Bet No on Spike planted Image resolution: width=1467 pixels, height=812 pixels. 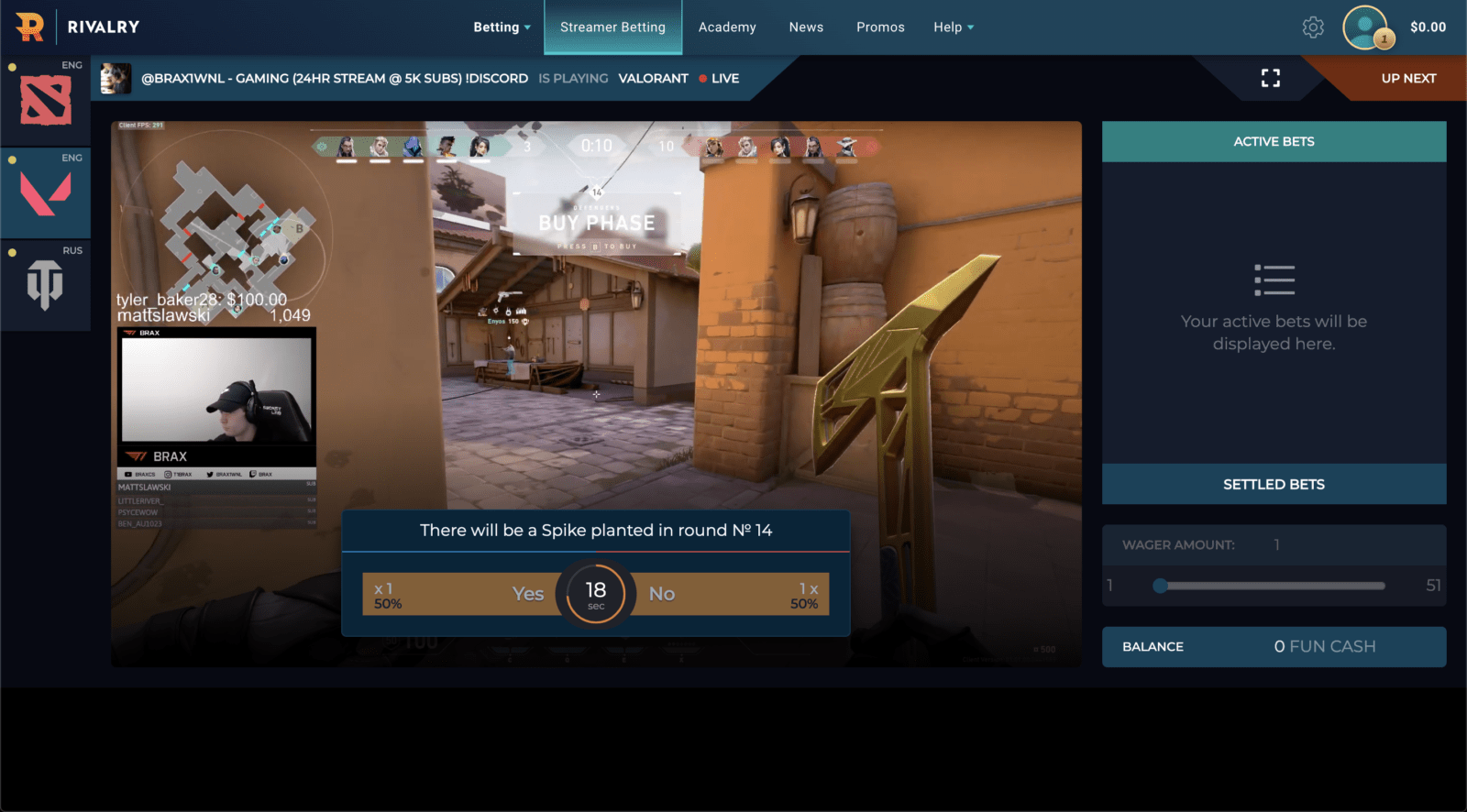[x=732, y=594]
